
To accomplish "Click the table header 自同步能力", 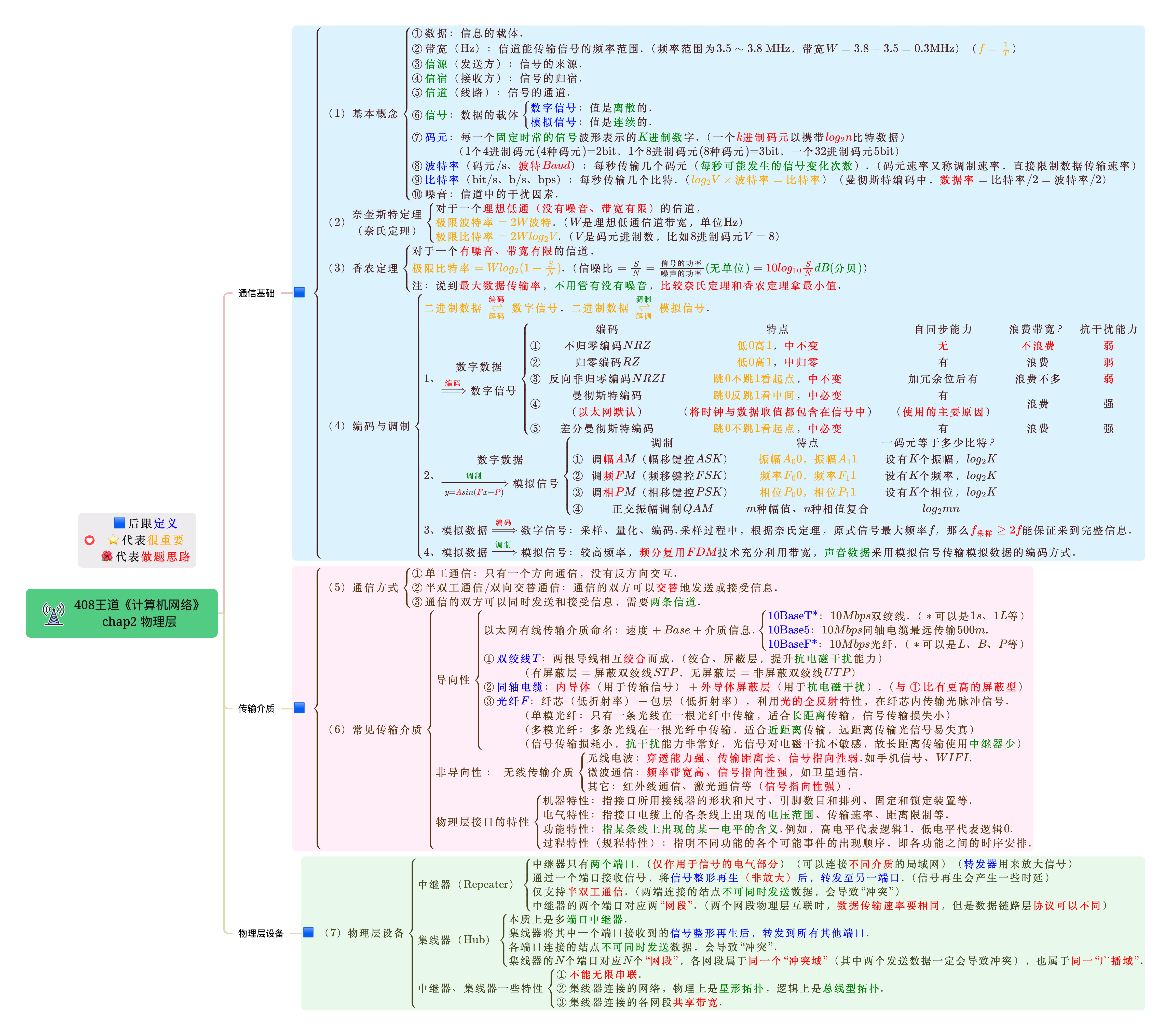I will (x=943, y=329).
